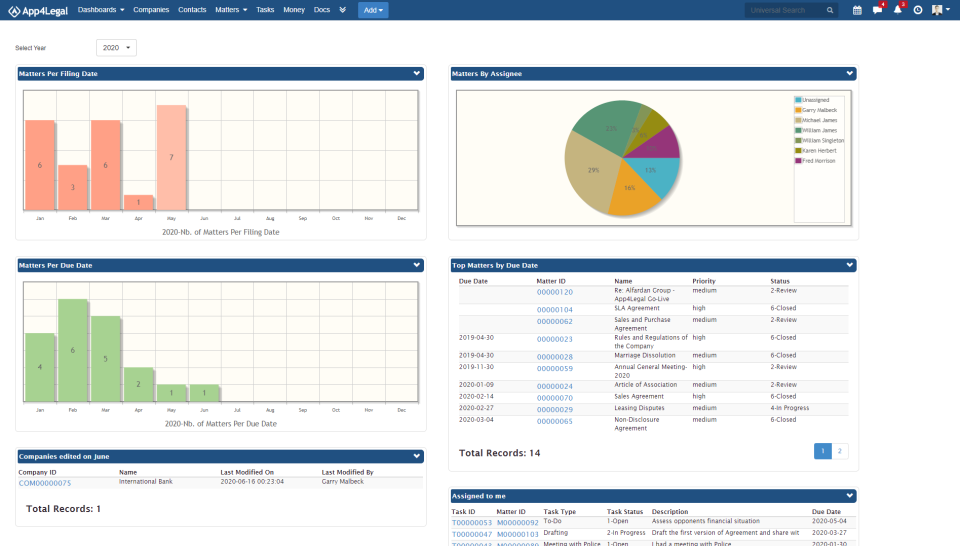Click the Apr filing bar with value 1
This screenshot has width=960, height=546.
138,203
